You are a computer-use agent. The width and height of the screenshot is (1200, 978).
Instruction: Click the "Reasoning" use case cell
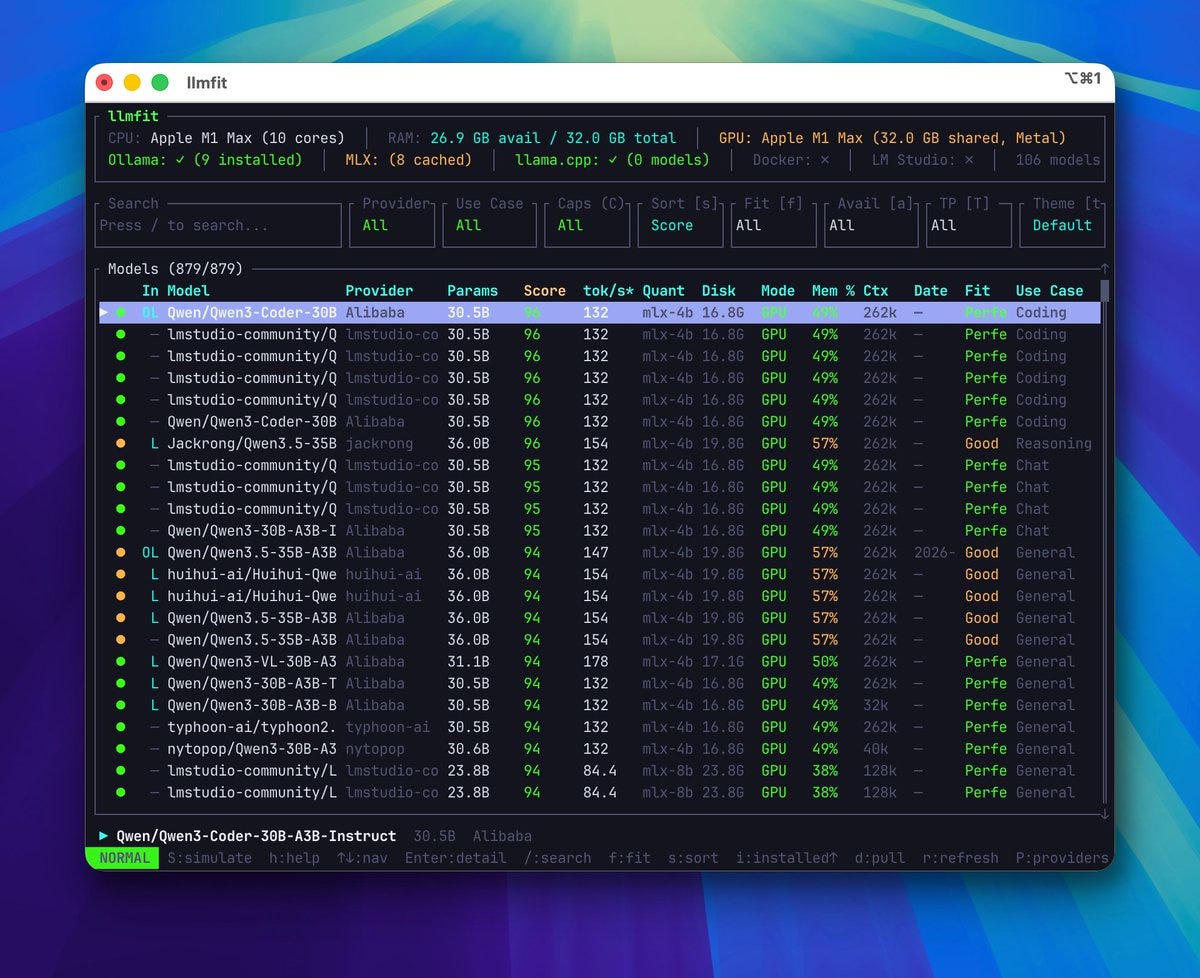click(x=1054, y=443)
